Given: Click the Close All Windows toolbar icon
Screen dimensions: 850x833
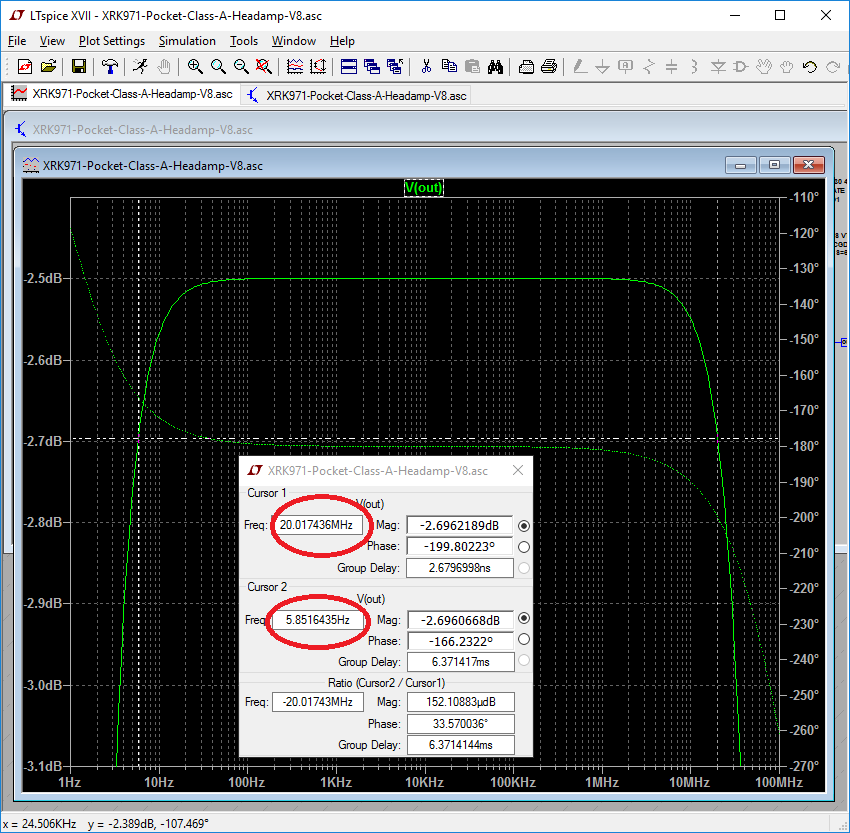Looking at the screenshot, I should [395, 67].
